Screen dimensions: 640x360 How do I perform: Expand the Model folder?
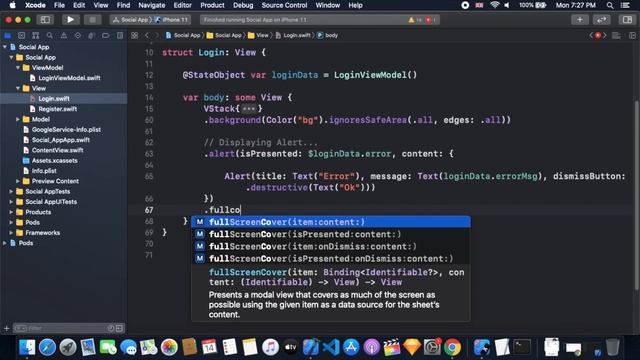18,119
